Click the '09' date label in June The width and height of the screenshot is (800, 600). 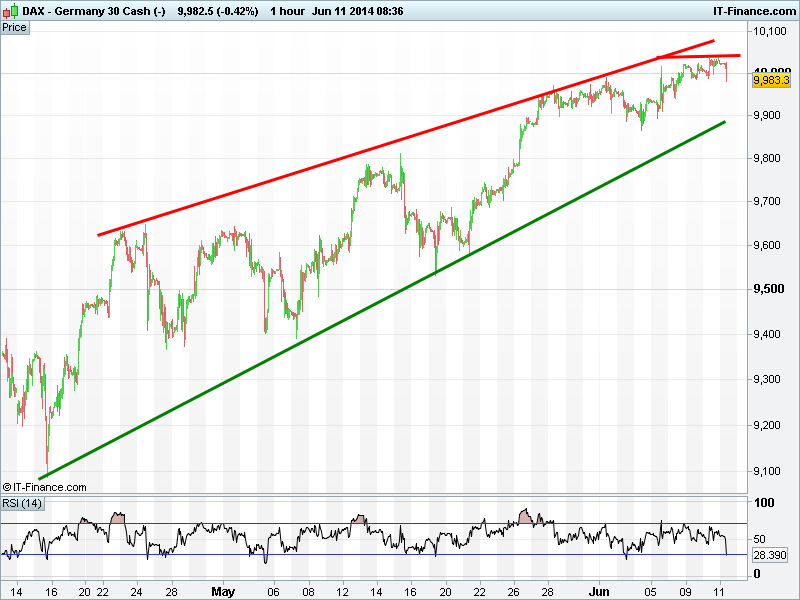[685, 592]
